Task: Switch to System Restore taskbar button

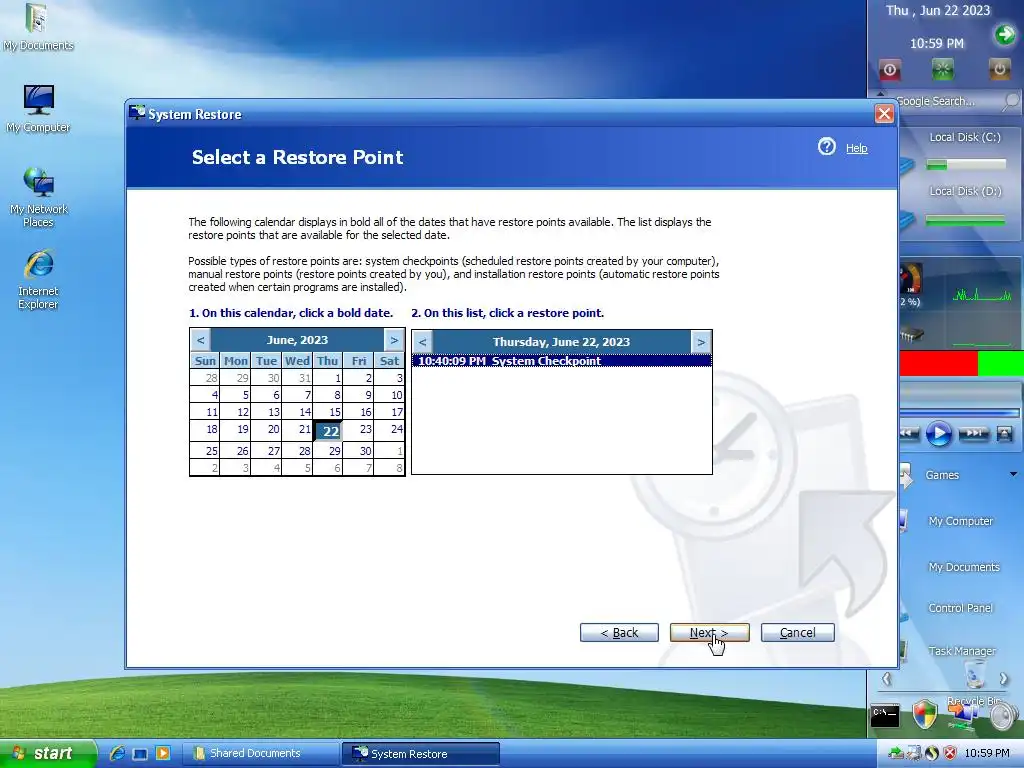Action: pyautogui.click(x=421, y=754)
